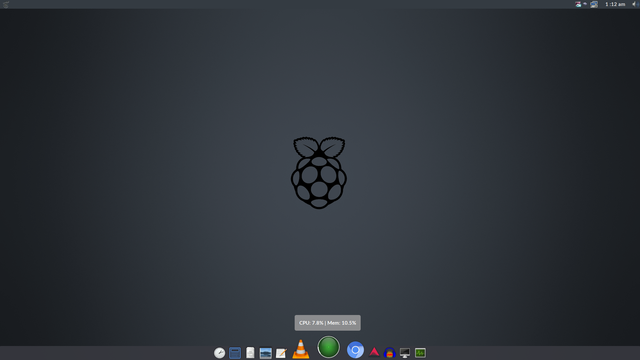
Task: Click the pink and teal tray icon
Action: tap(578, 4)
